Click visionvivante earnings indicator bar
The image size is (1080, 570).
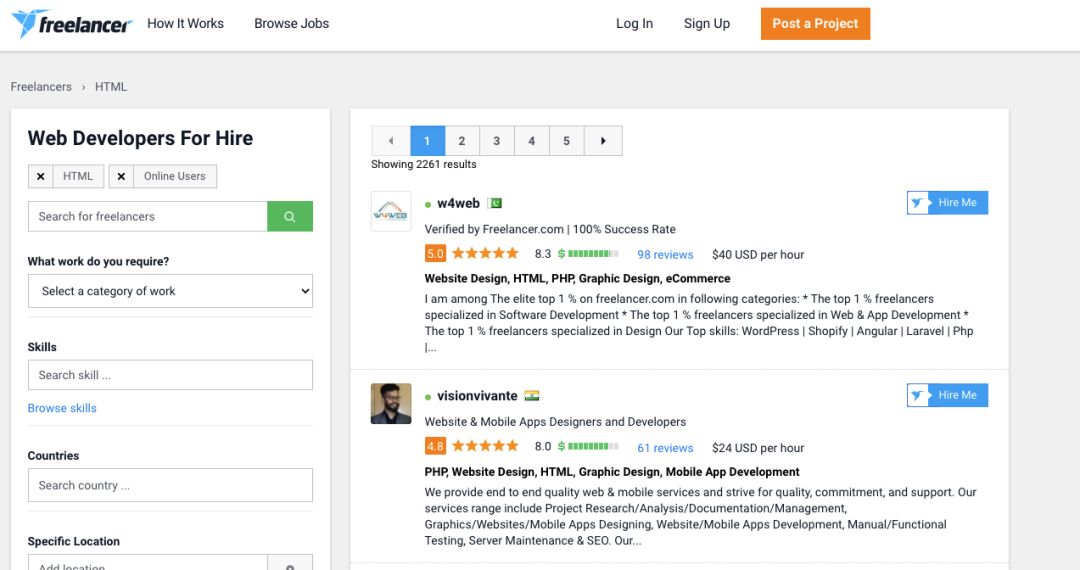588,447
